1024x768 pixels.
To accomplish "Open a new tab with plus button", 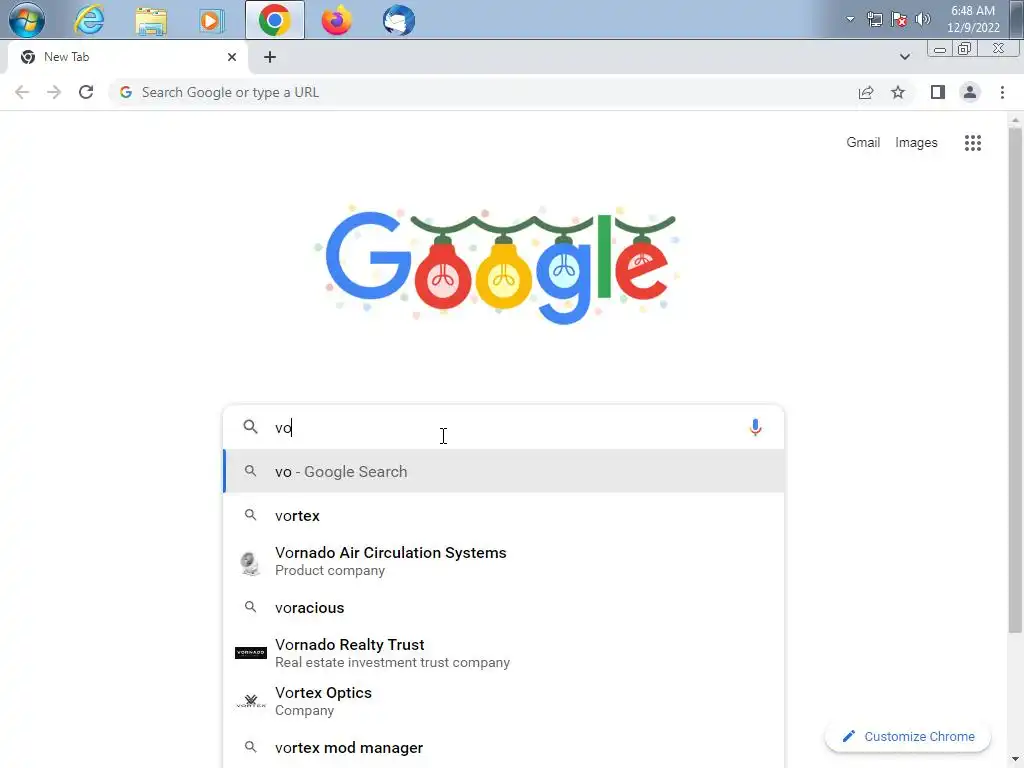I will click(270, 57).
